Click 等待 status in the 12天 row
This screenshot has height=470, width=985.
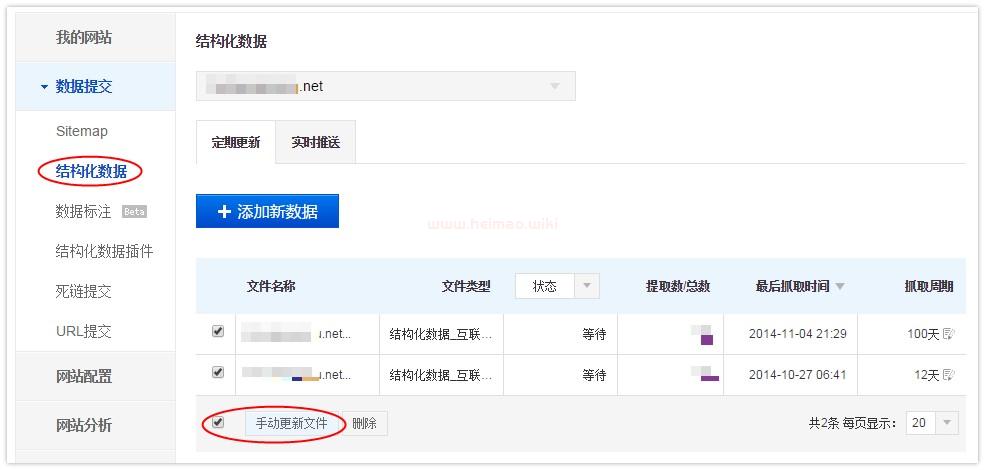[594, 376]
